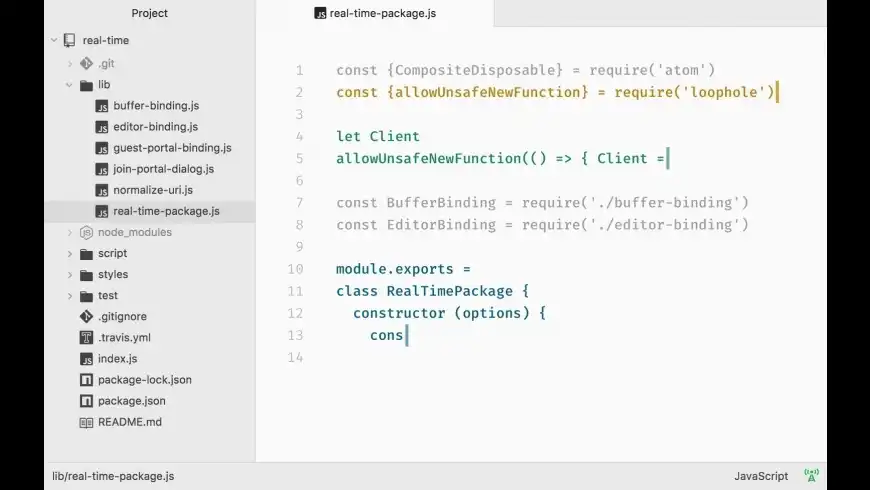This screenshot has height=490, width=870.
Task: Click the package.json file icon
Action: pyautogui.click(x=86, y=401)
